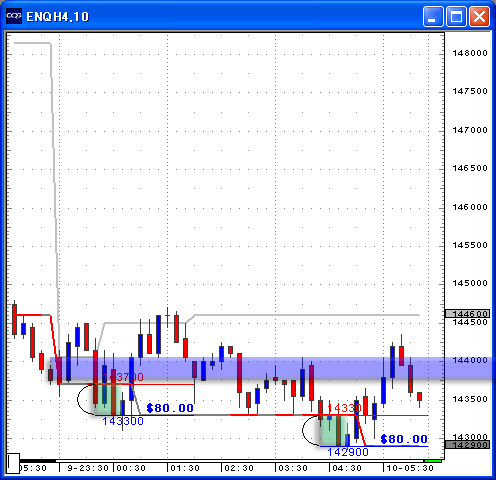496x480 pixels.
Task: Click the 146500 price axis label
Action: pos(470,168)
